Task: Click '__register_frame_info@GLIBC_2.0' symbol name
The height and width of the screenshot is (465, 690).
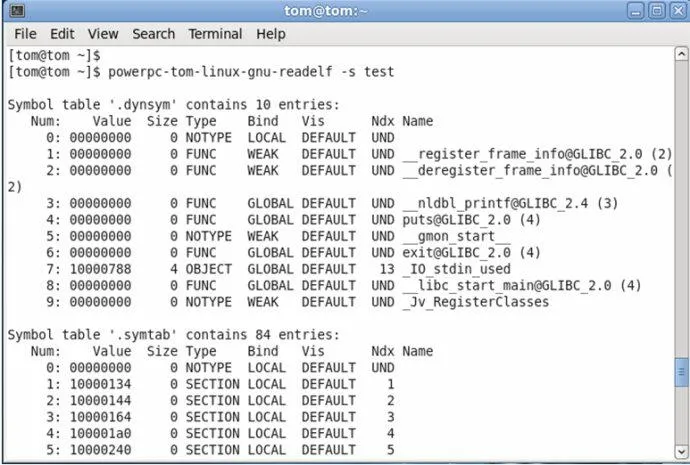Action: pyautogui.click(x=522, y=154)
